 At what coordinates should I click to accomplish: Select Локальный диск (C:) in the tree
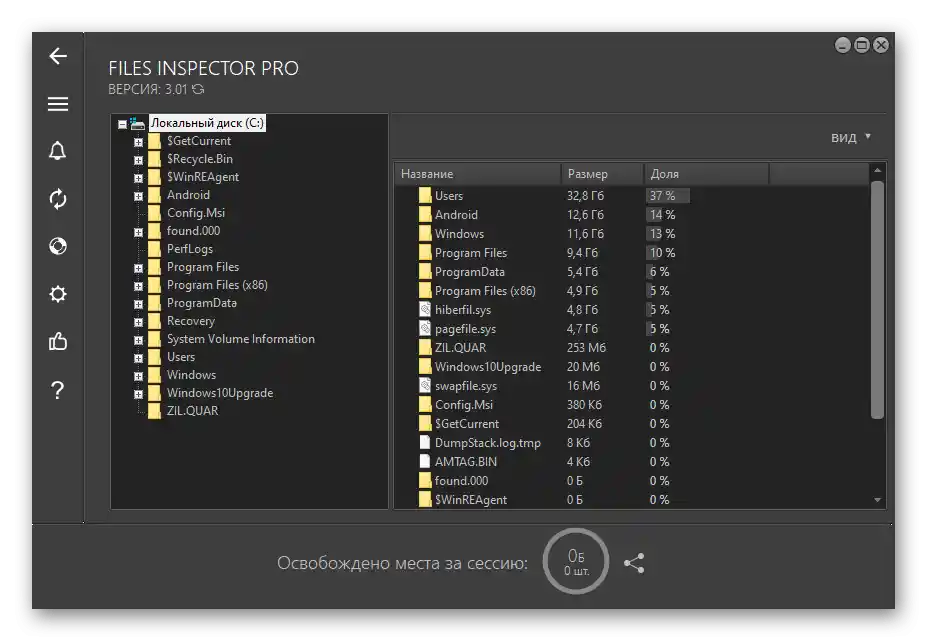click(207, 123)
